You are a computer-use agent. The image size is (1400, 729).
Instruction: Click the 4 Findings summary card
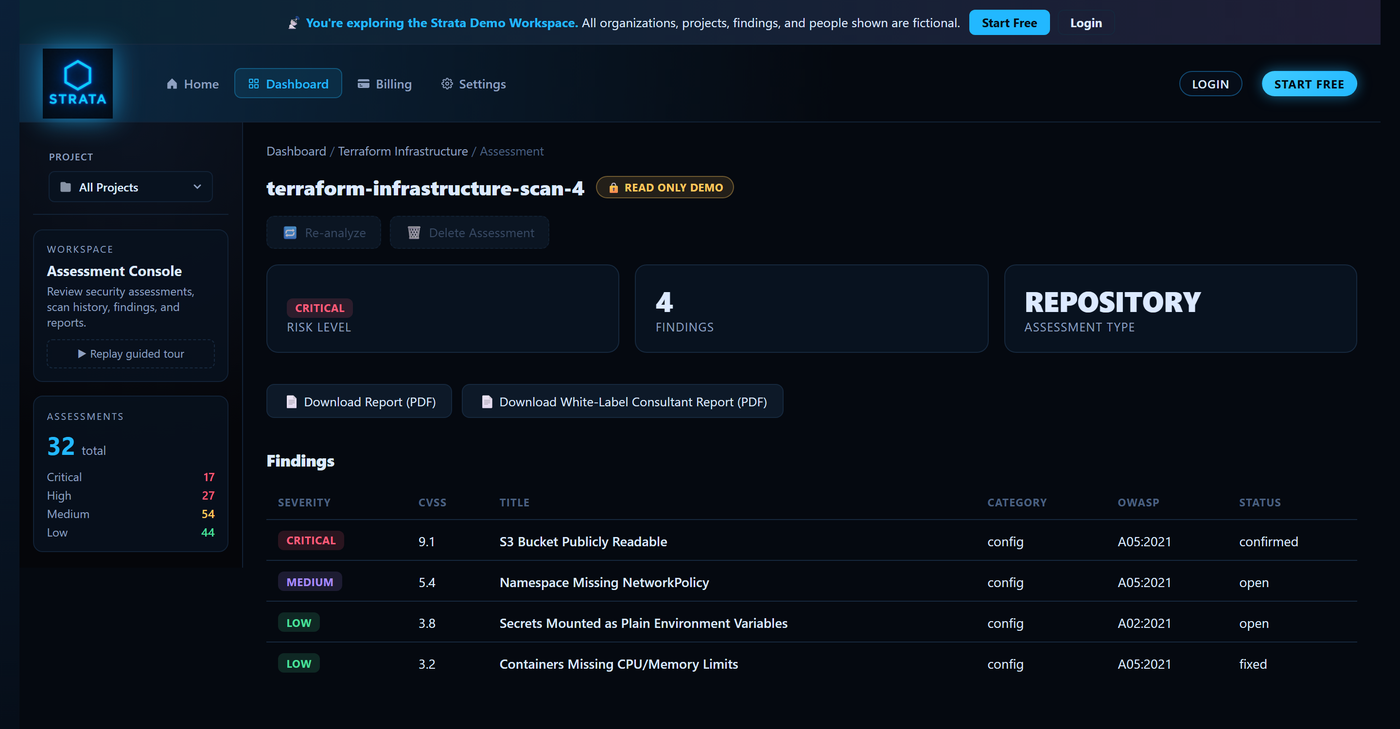[x=811, y=308]
